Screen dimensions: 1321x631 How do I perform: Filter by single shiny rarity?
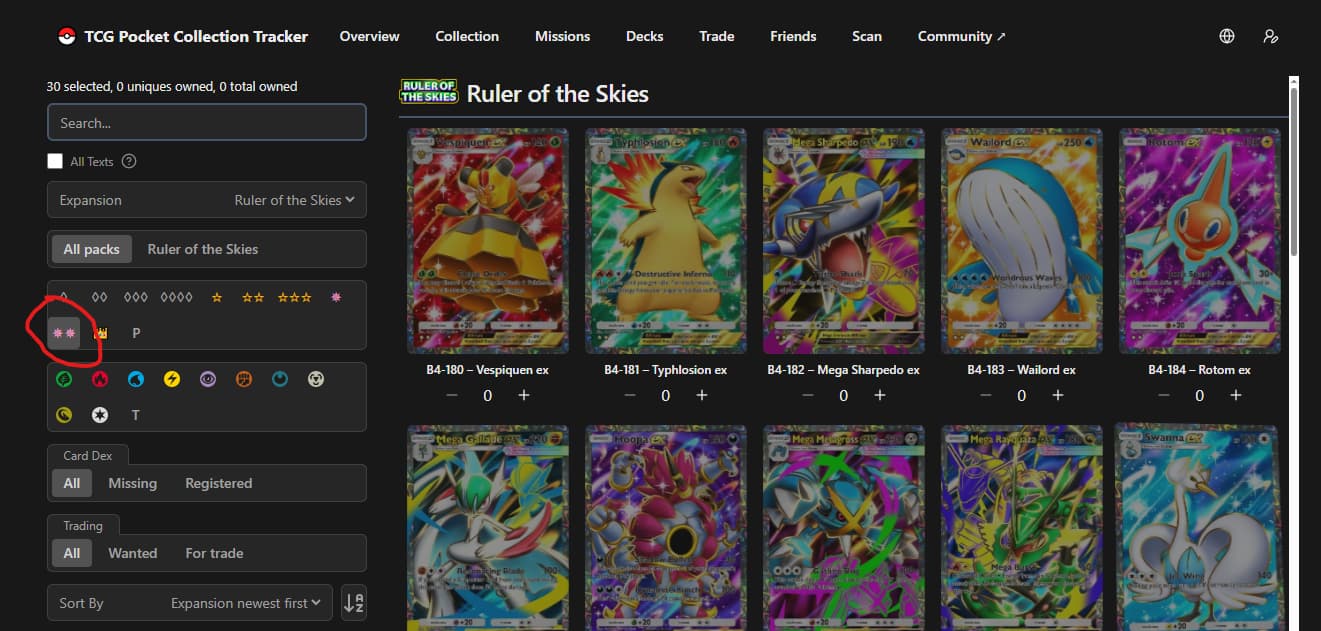pyautogui.click(x=336, y=298)
